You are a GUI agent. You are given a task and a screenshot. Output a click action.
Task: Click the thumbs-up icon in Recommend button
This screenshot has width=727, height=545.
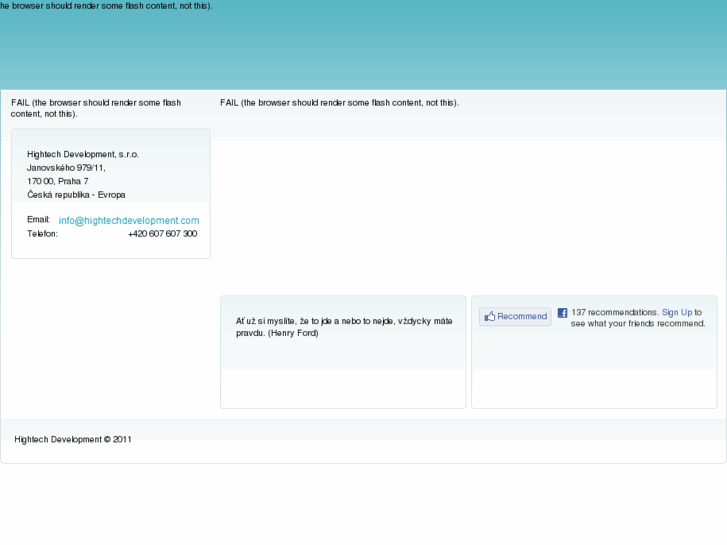point(489,317)
